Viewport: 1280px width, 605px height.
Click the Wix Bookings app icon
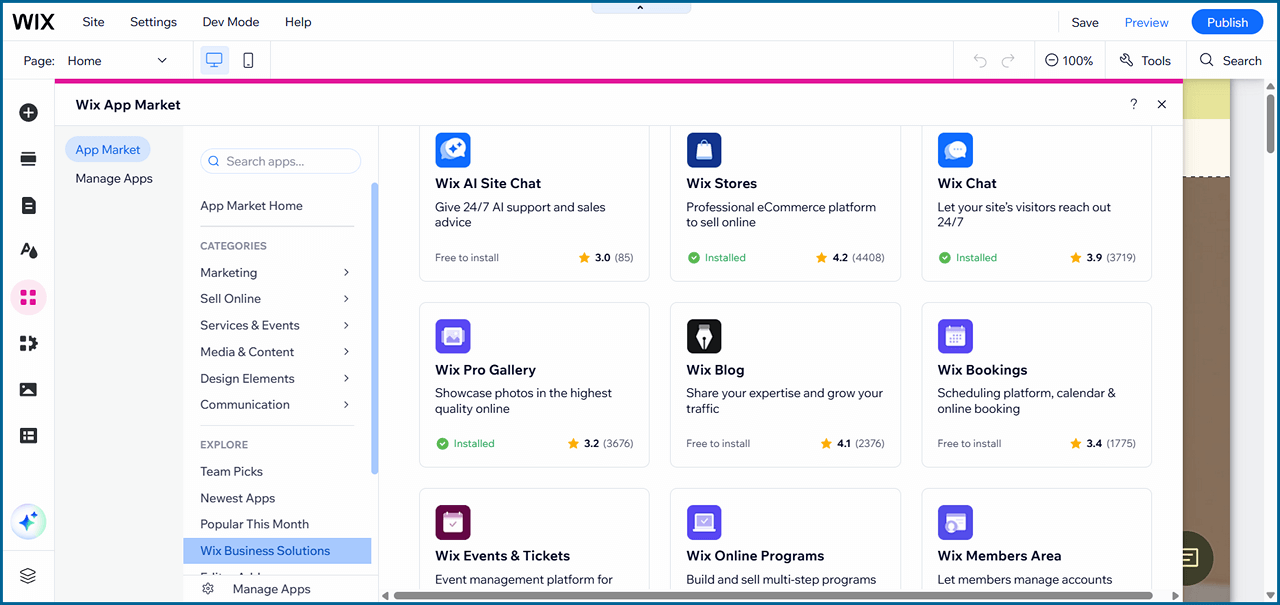pos(955,336)
